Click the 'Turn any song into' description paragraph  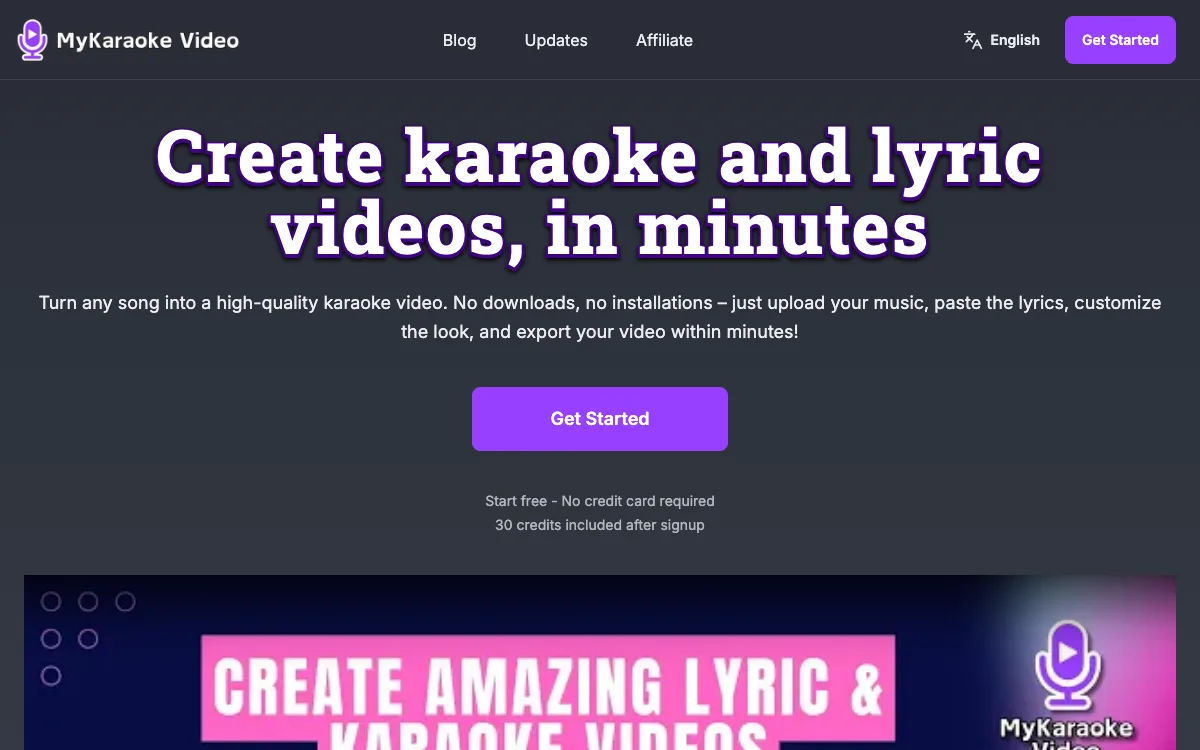[600, 316]
